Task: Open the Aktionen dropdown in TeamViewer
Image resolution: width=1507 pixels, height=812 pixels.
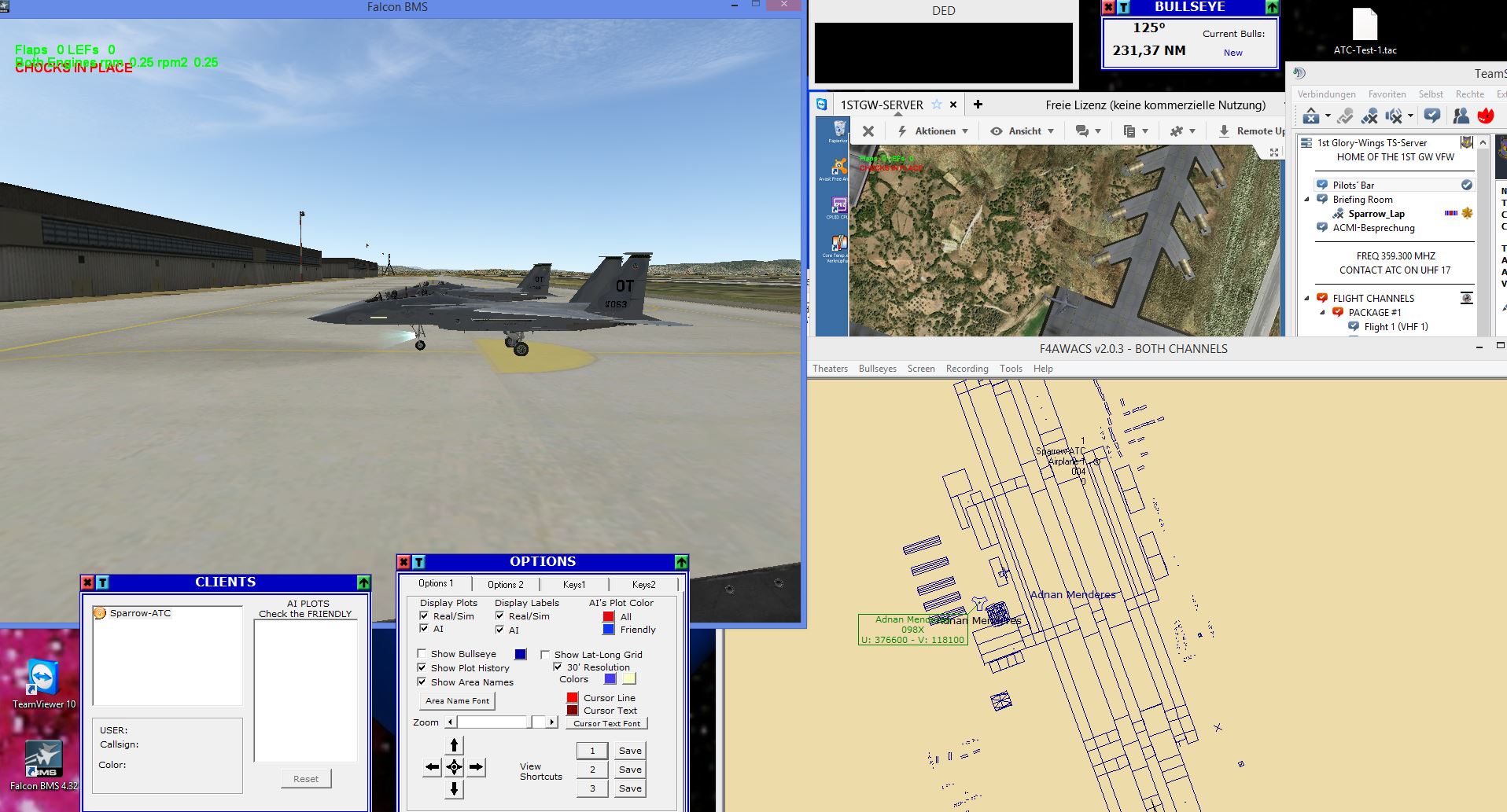Action: [x=933, y=131]
